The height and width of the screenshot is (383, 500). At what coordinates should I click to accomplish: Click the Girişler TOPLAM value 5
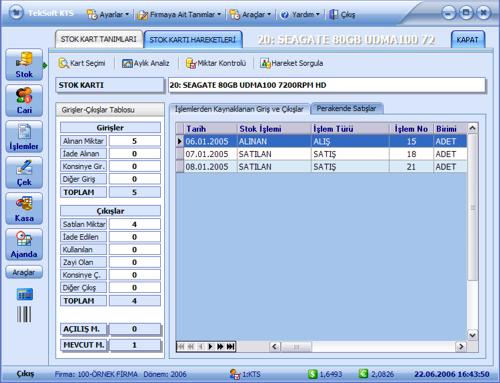click(x=135, y=192)
